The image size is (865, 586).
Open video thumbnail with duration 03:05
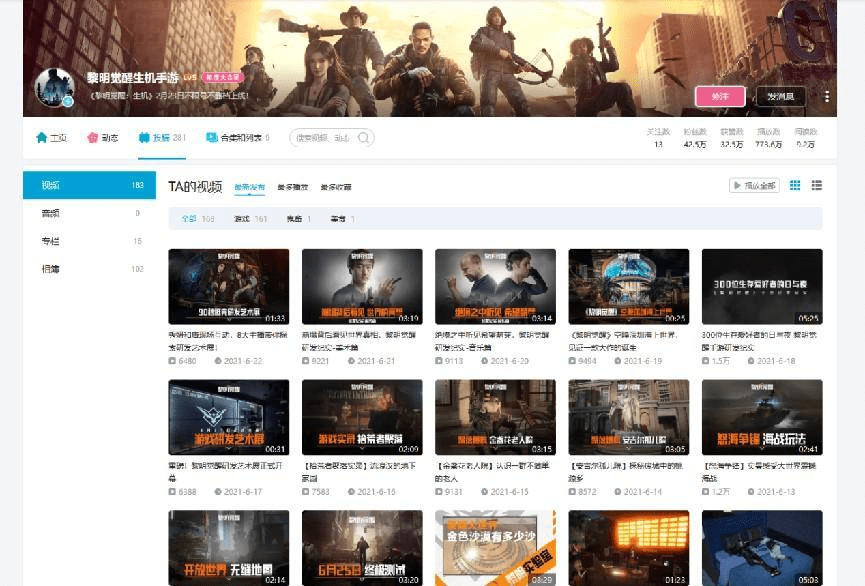click(629, 417)
